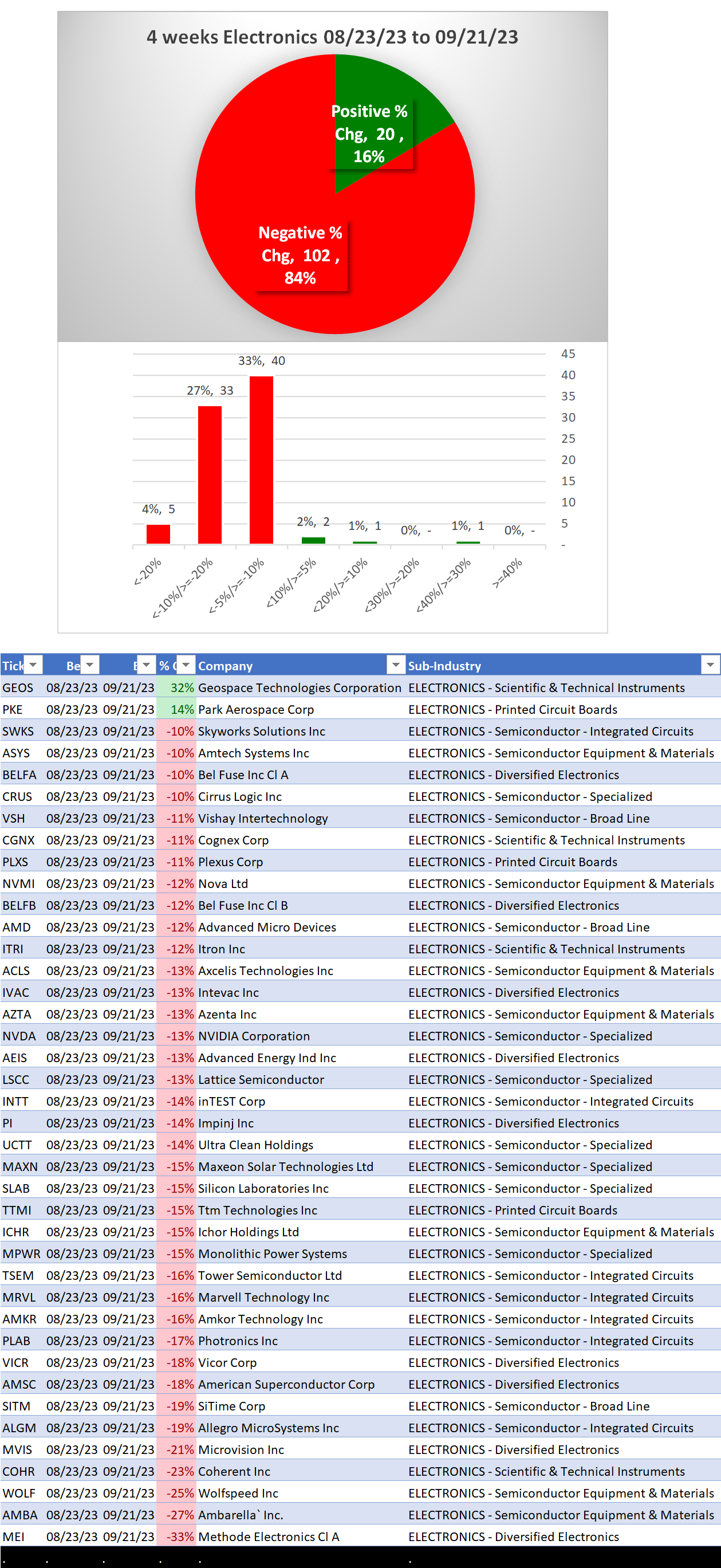The image size is (721, 1568).
Task: Select the 32% change cell for Geospace
Action: pyautogui.click(x=176, y=687)
